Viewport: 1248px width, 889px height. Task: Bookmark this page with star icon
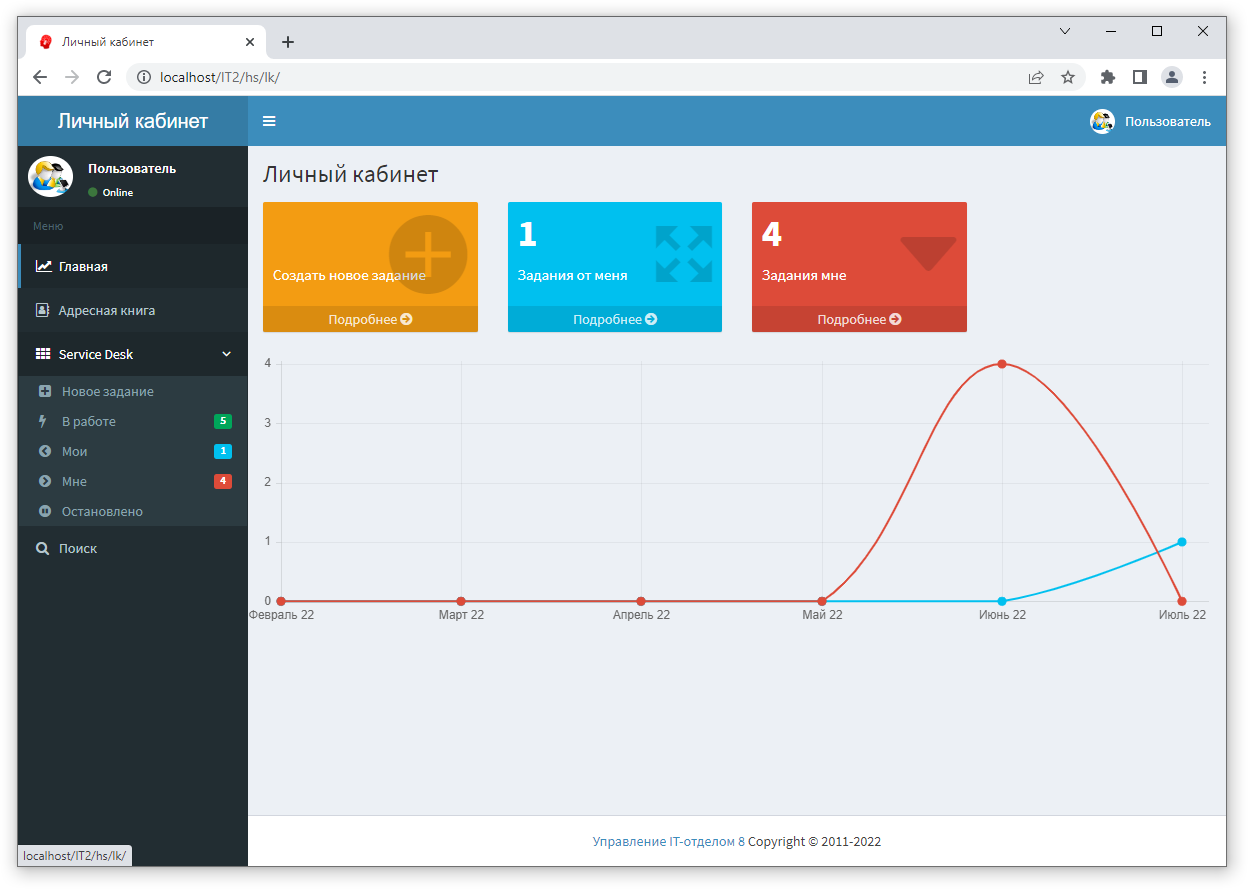pos(1068,77)
